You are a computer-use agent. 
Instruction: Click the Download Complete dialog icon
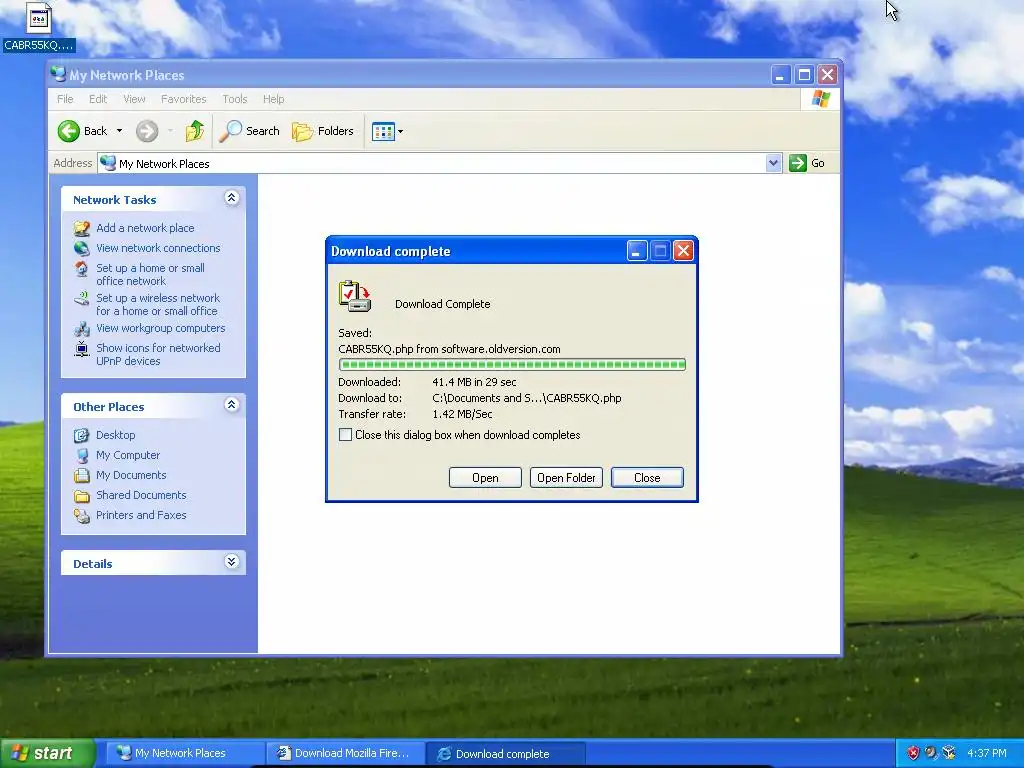coord(355,296)
